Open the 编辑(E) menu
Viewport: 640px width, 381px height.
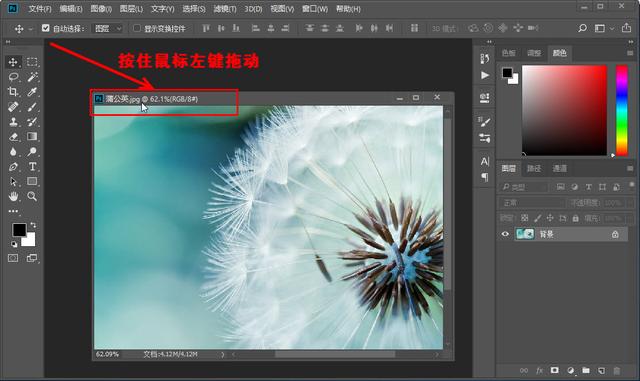(71, 9)
